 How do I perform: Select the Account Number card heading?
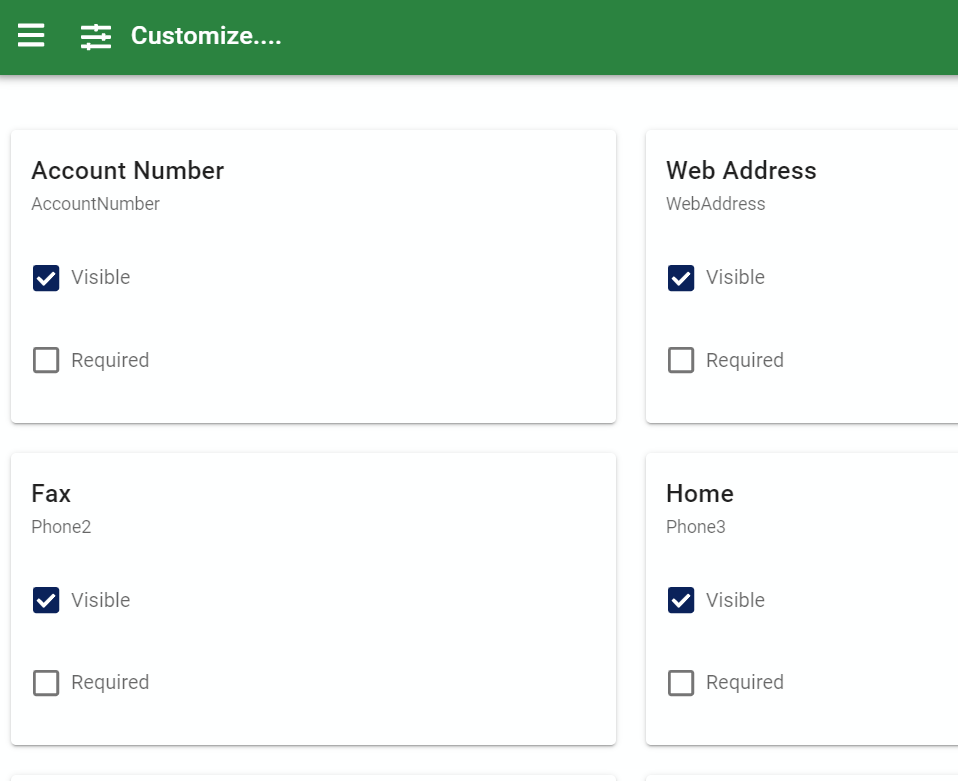[x=127, y=171]
